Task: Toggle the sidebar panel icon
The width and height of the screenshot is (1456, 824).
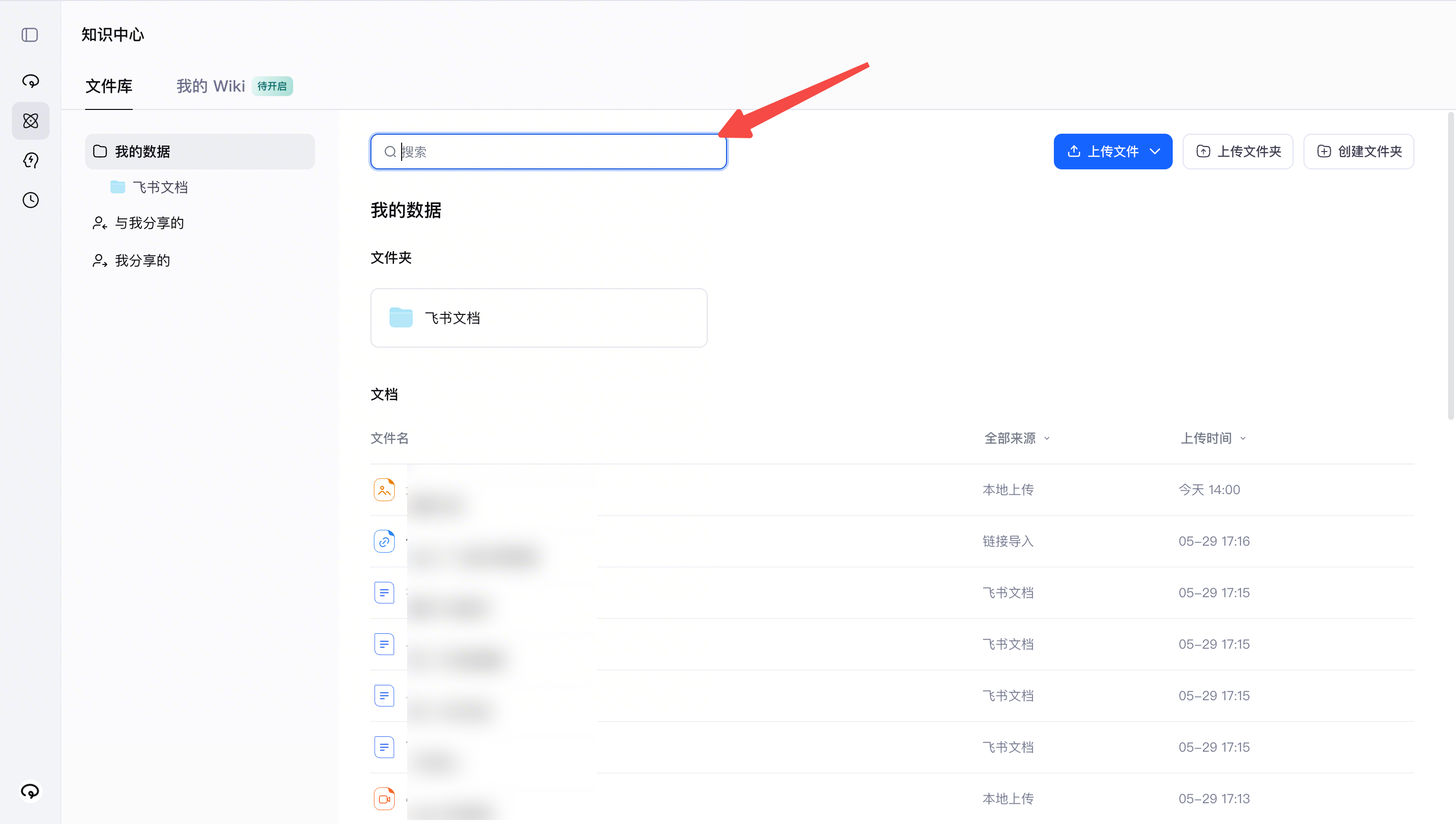Action: coord(30,35)
